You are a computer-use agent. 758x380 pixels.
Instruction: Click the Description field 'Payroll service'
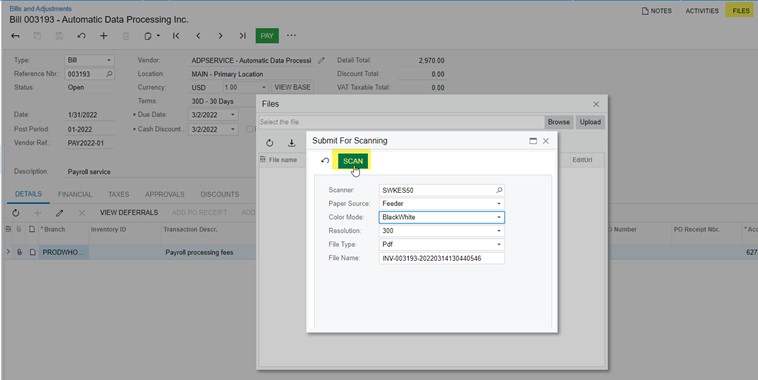tap(160, 172)
